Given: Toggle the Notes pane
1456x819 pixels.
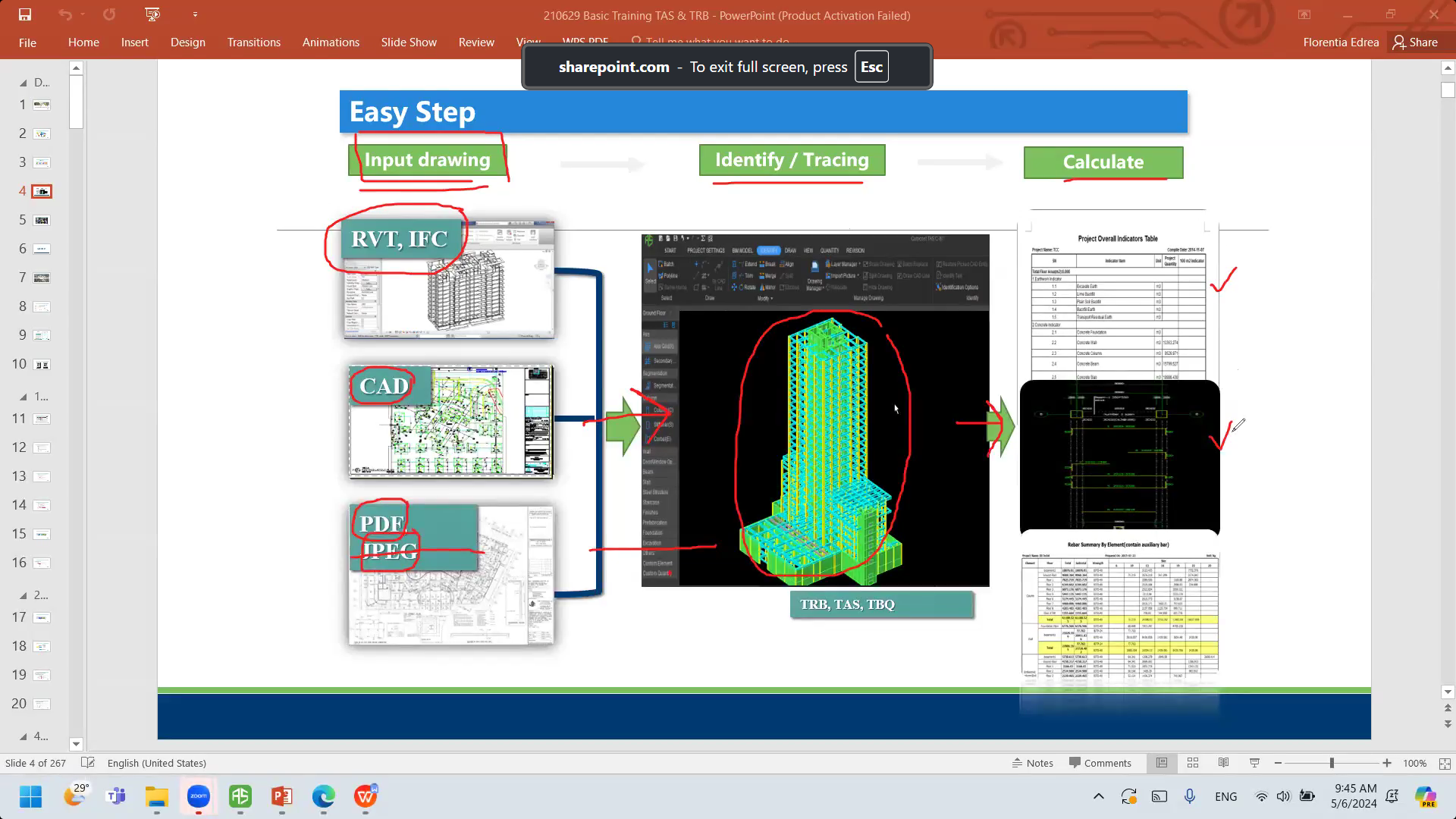Looking at the screenshot, I should click(1032, 763).
